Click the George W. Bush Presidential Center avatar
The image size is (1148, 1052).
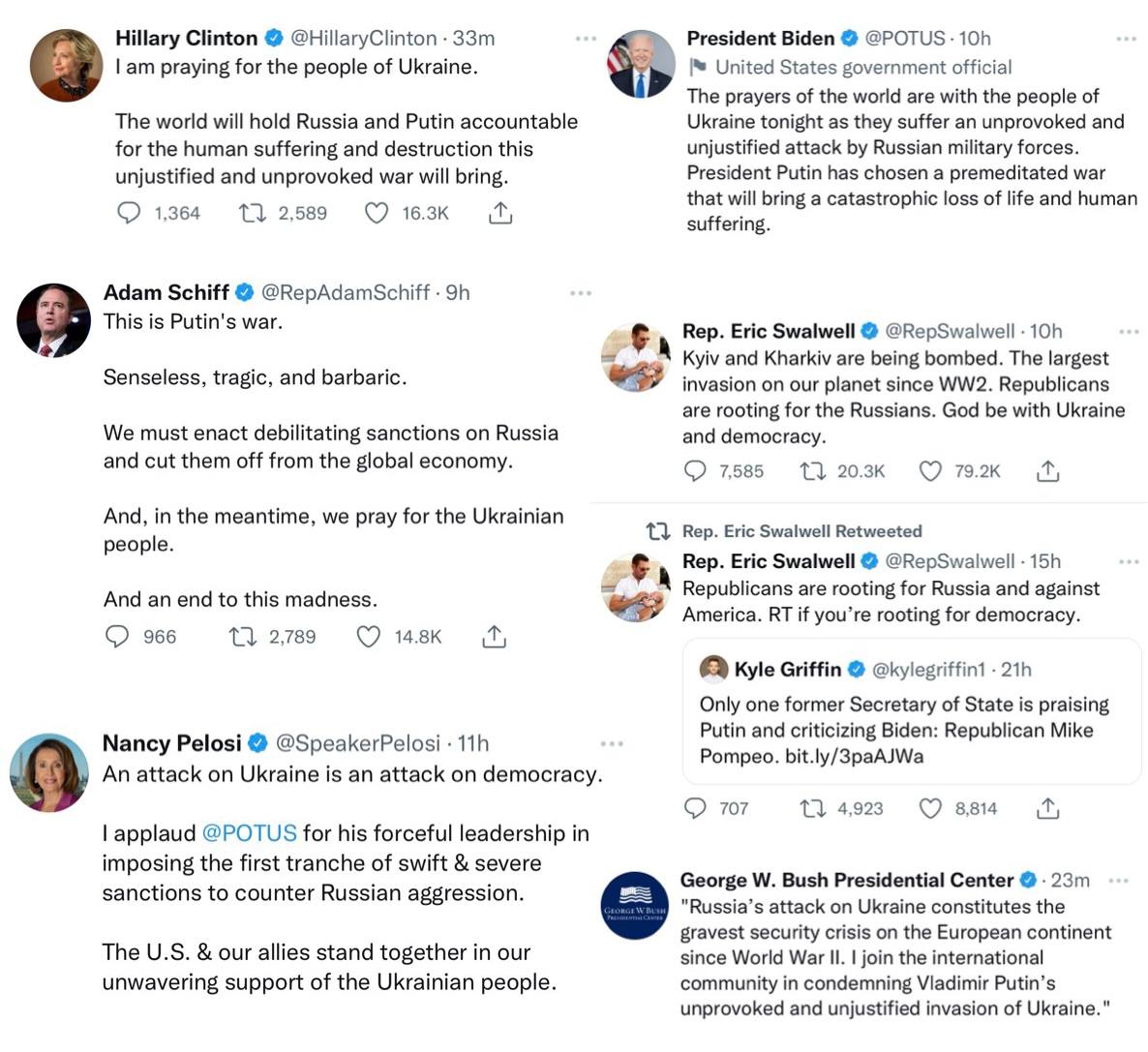635,906
